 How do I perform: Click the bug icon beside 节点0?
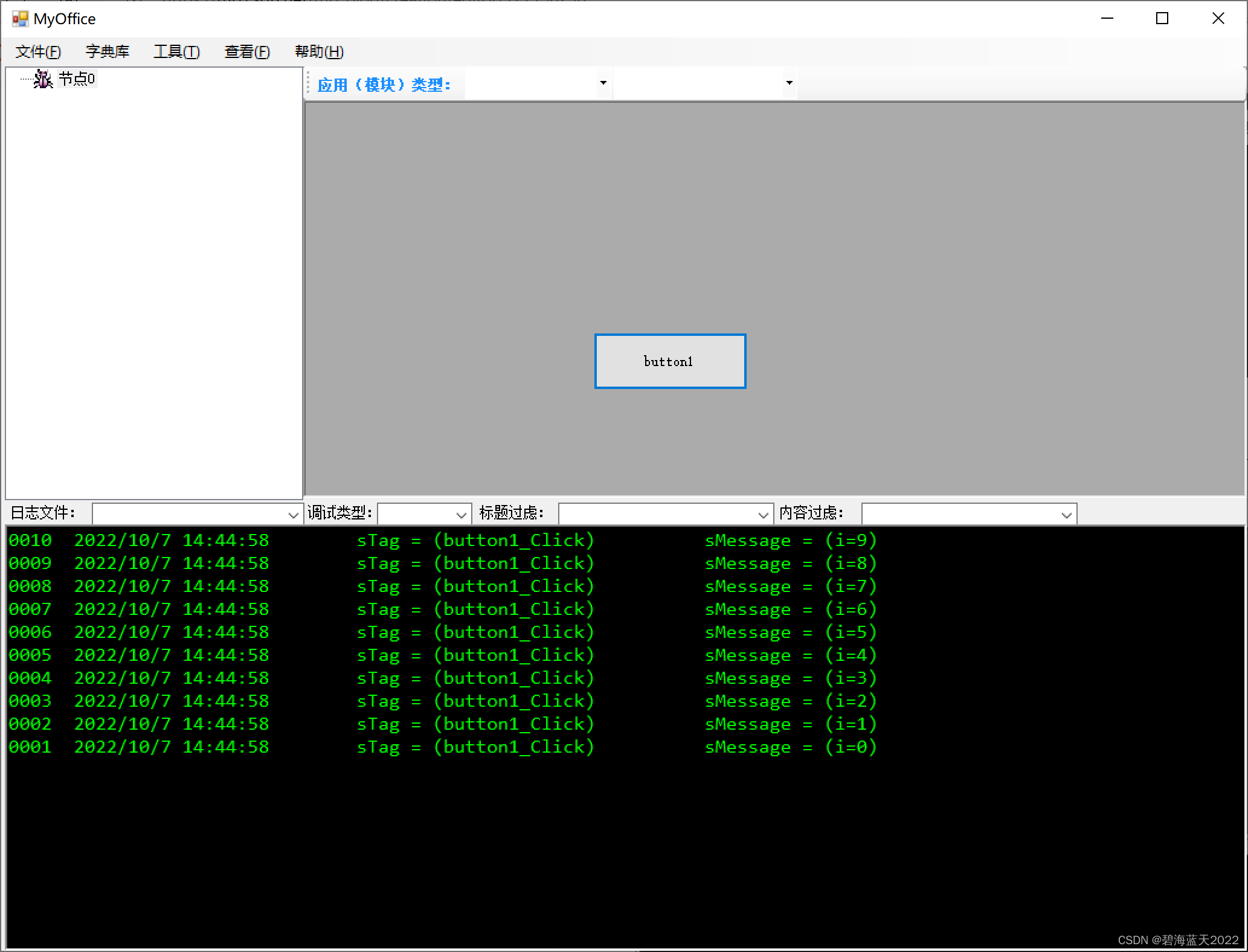pos(42,79)
